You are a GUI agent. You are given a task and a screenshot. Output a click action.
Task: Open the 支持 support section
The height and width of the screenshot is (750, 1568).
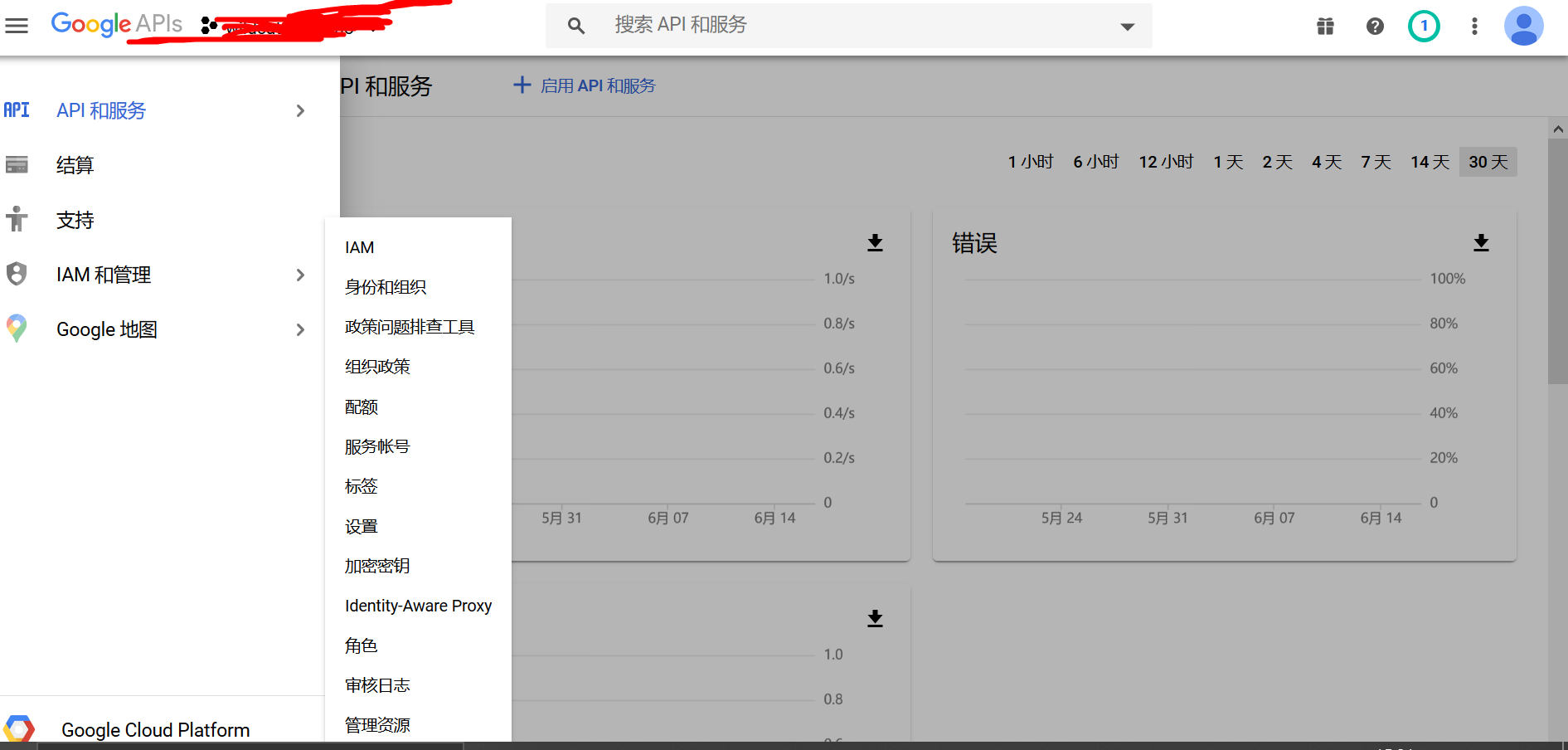[x=75, y=219]
